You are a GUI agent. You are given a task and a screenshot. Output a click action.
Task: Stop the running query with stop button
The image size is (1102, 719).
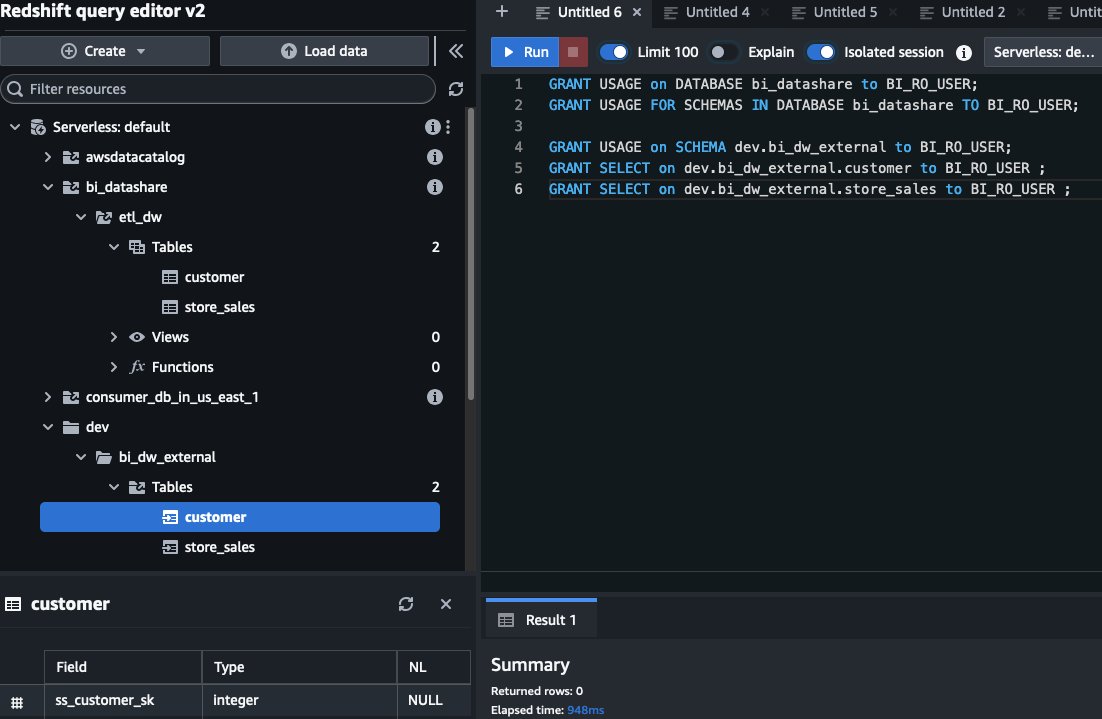[573, 52]
